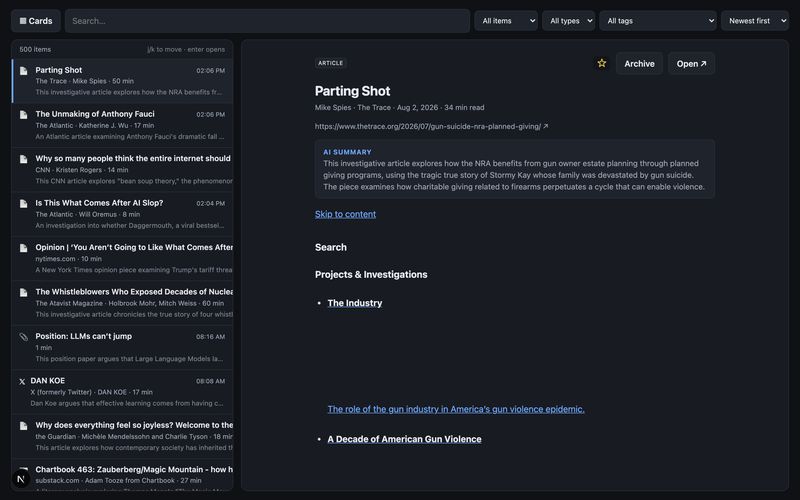Click the 02:04 PM timestamp

(x=211, y=204)
